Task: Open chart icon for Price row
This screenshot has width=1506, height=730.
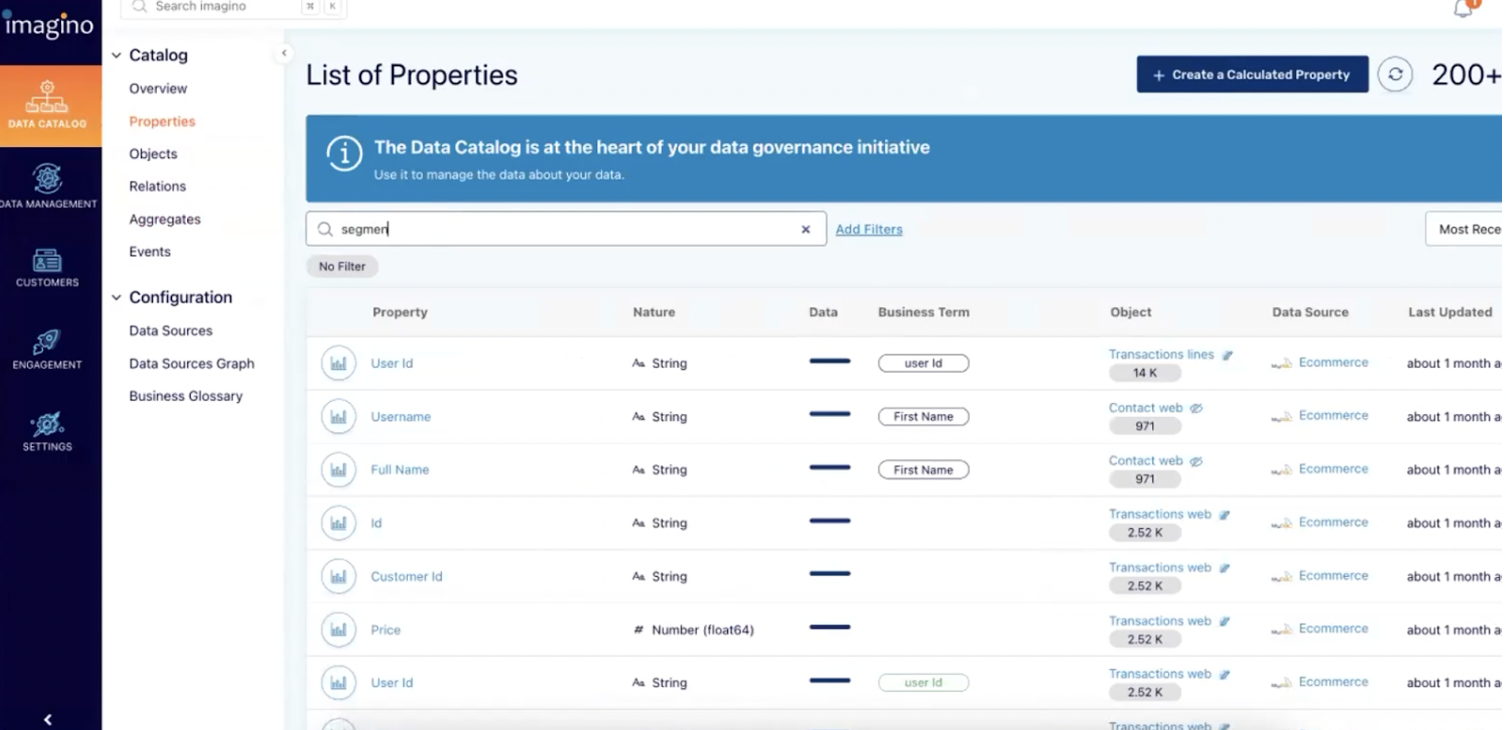Action: [339, 630]
